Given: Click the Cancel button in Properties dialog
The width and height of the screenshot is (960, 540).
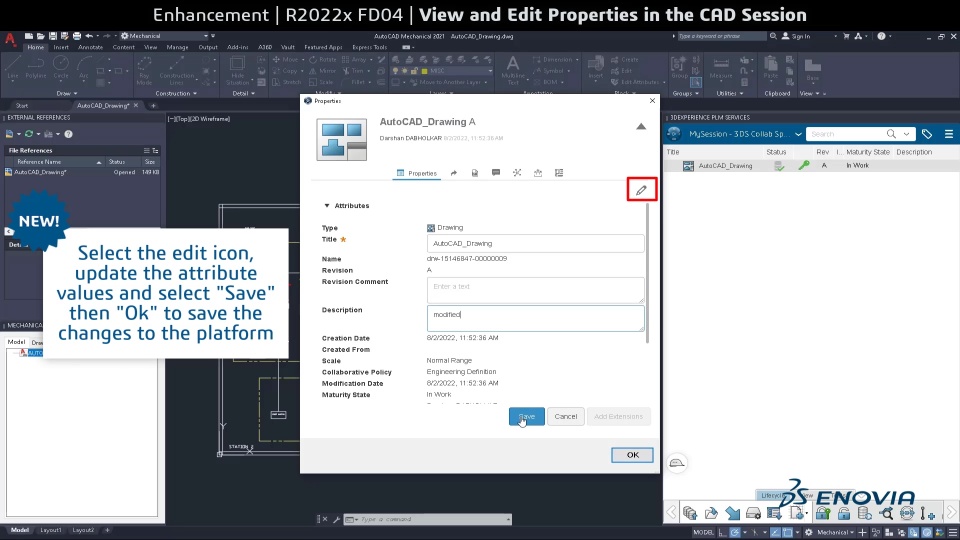Looking at the screenshot, I should coord(565,416).
